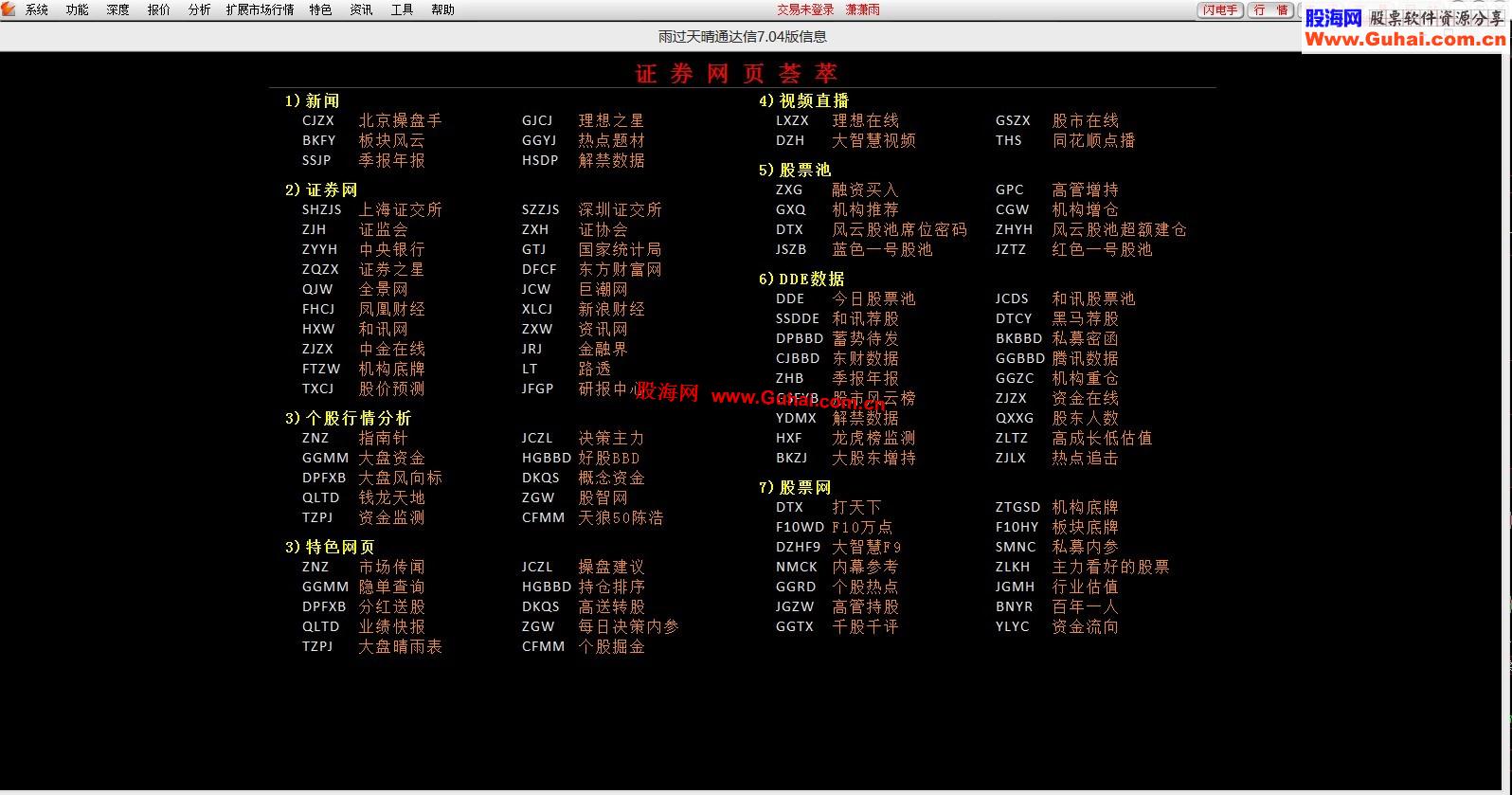The width and height of the screenshot is (1512, 795).
Task: Open the 分析 menu
Action: 200,9
